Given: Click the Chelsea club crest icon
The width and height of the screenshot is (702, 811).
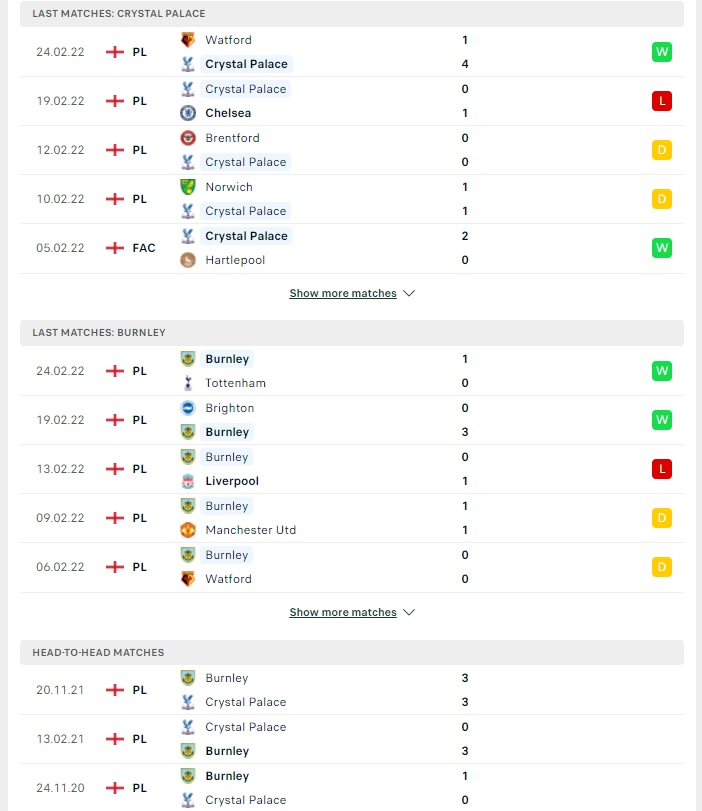Looking at the screenshot, I should [188, 113].
